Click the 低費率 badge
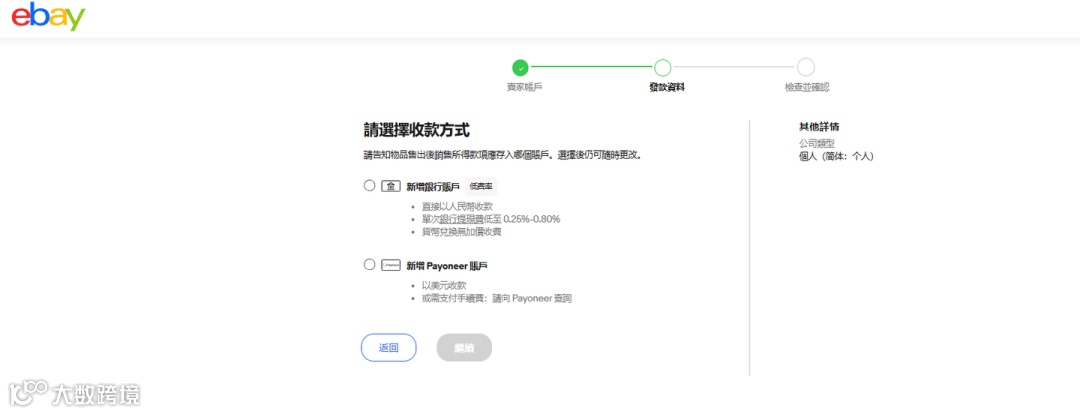 481,186
